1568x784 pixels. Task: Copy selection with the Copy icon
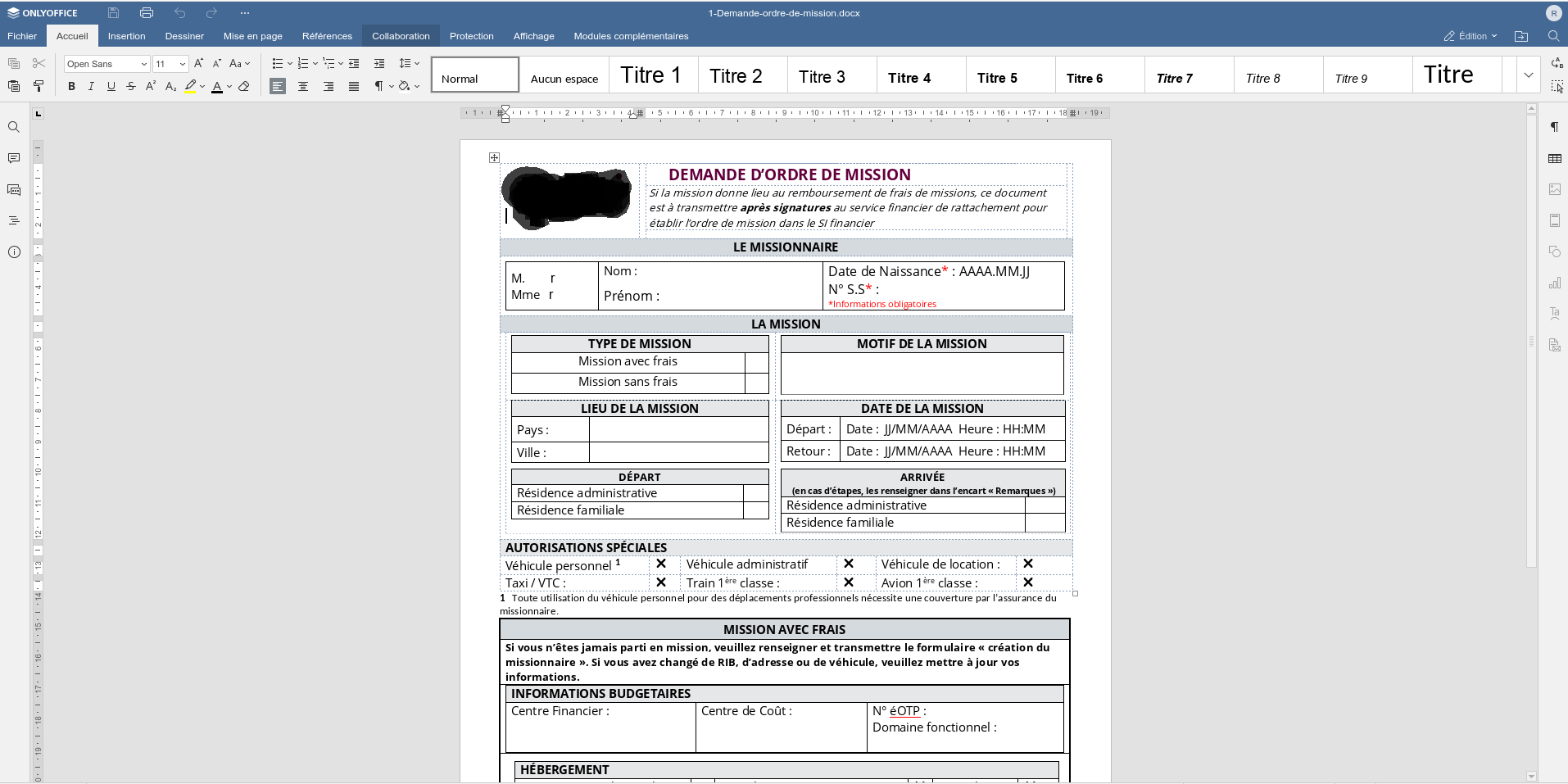pos(14,63)
